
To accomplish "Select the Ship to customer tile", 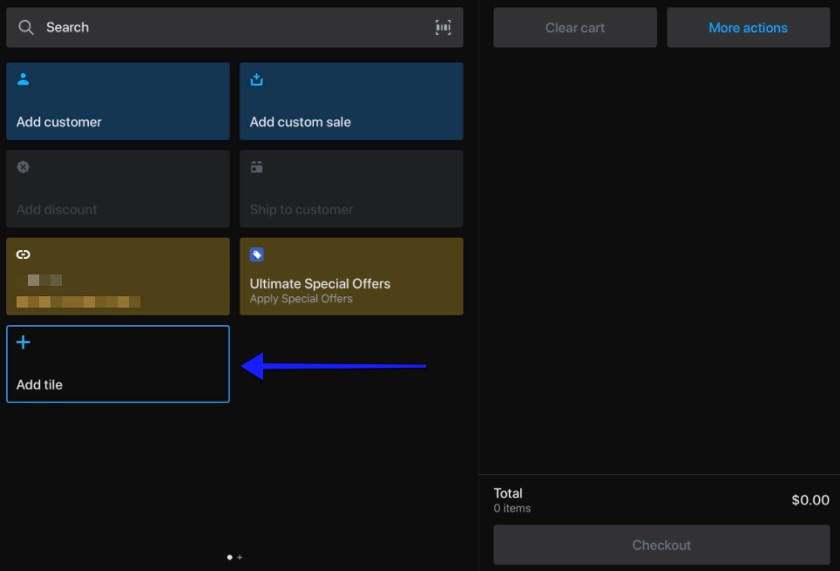I will (351, 189).
